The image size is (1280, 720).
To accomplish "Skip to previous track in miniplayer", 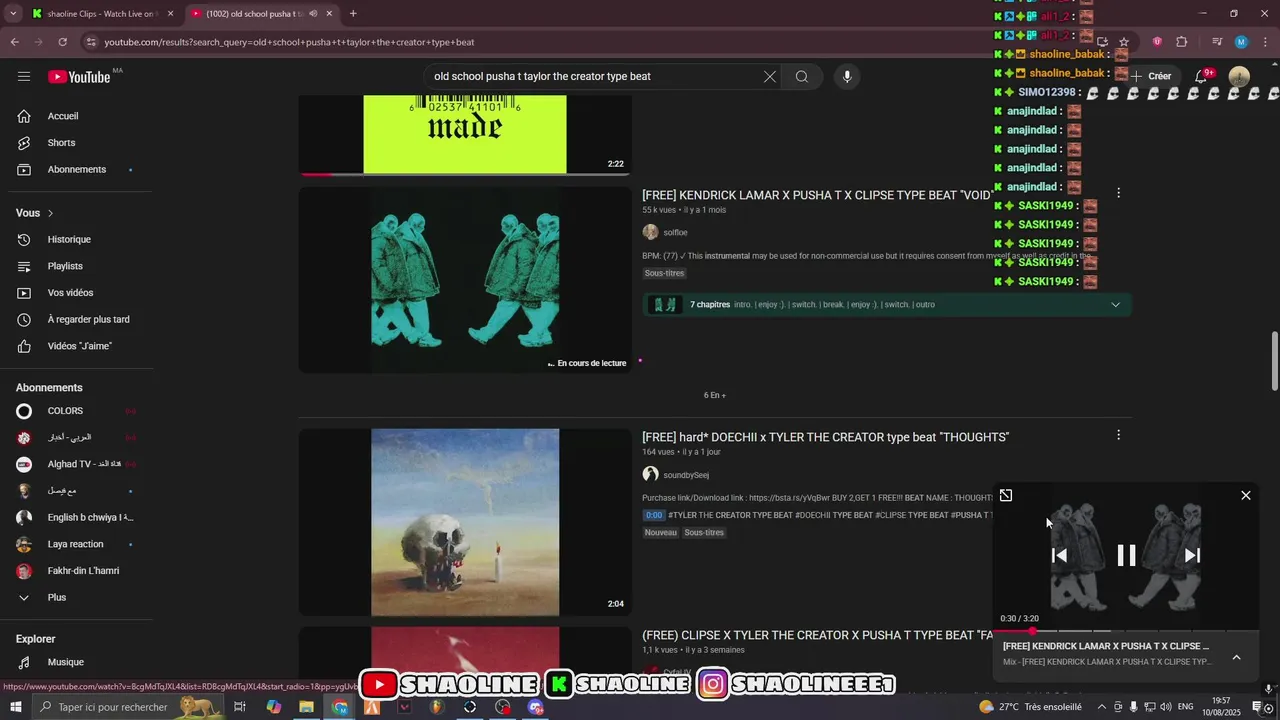I will 1060,556.
